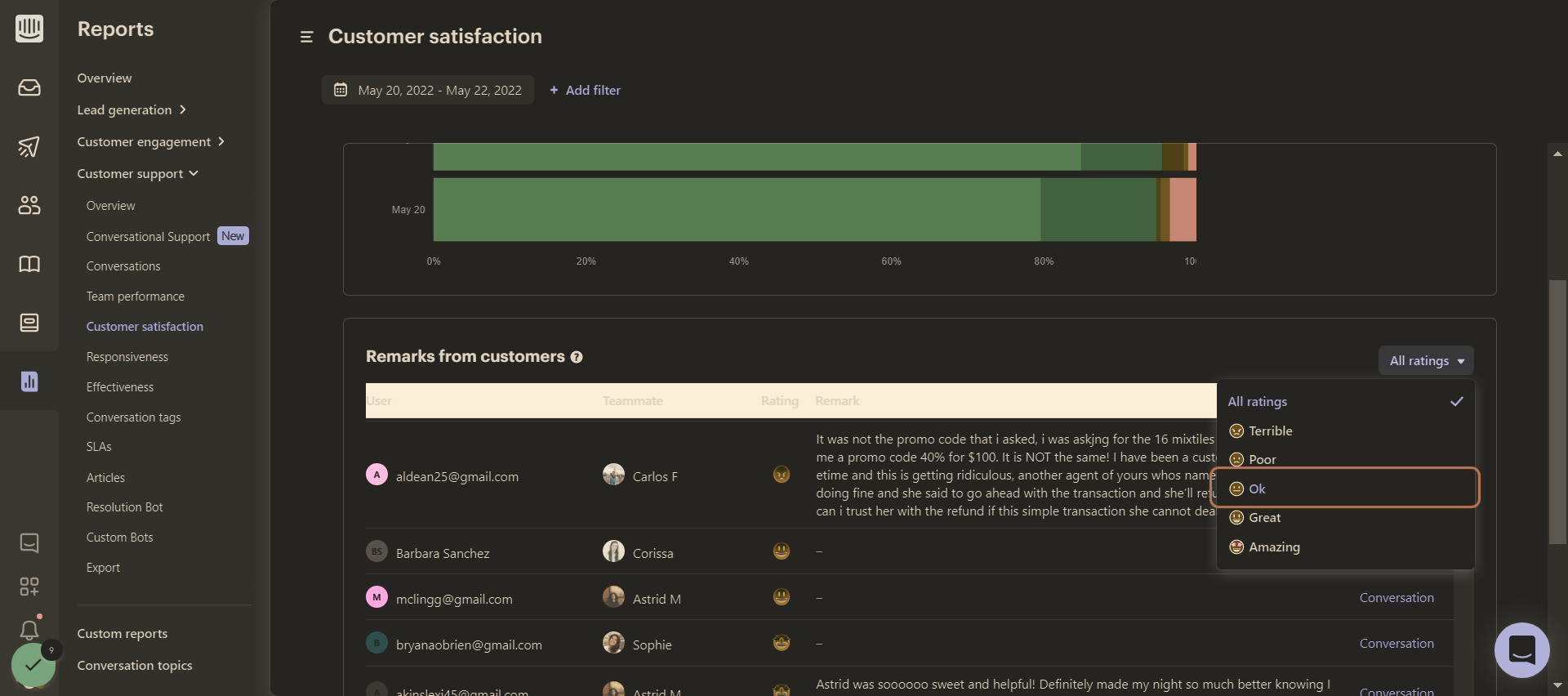Open the Conversation link for mclingg@gmail.com

point(1396,597)
